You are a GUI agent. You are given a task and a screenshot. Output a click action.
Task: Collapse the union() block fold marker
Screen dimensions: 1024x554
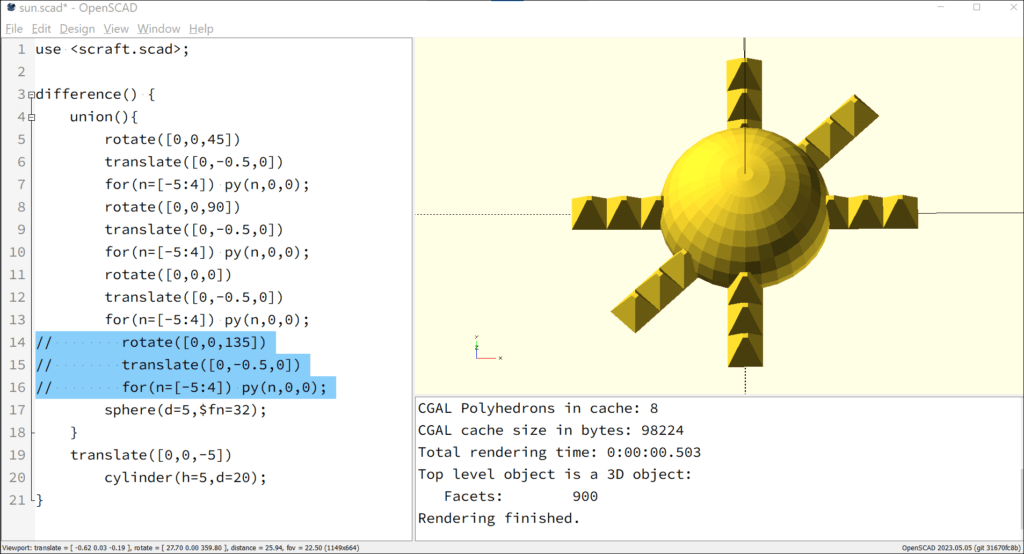tap(31, 118)
